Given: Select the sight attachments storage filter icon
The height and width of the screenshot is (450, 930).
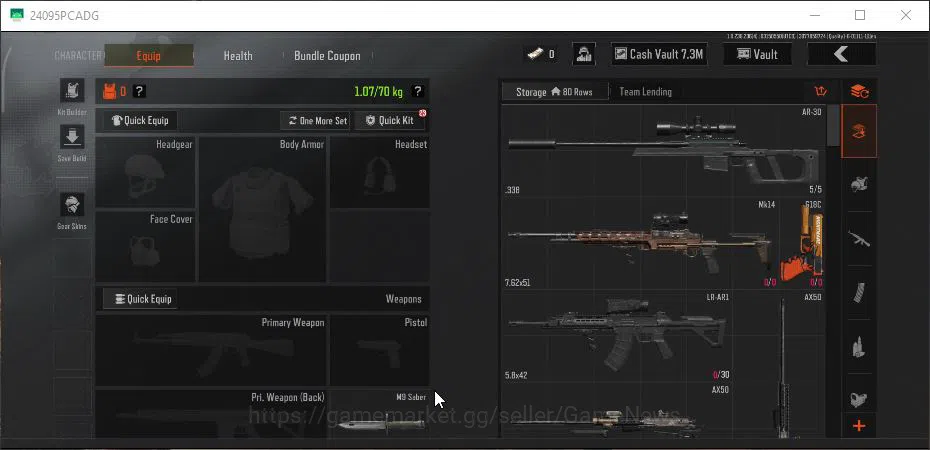Looking at the screenshot, I should pyautogui.click(x=859, y=398).
